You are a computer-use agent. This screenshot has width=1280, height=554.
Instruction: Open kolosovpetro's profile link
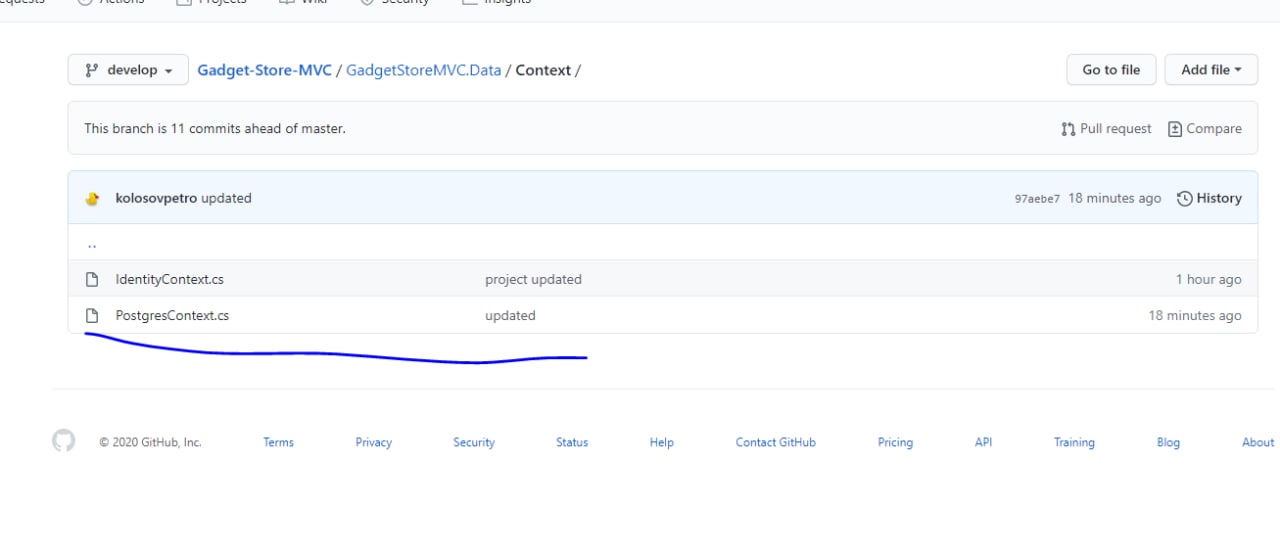[x=156, y=198]
